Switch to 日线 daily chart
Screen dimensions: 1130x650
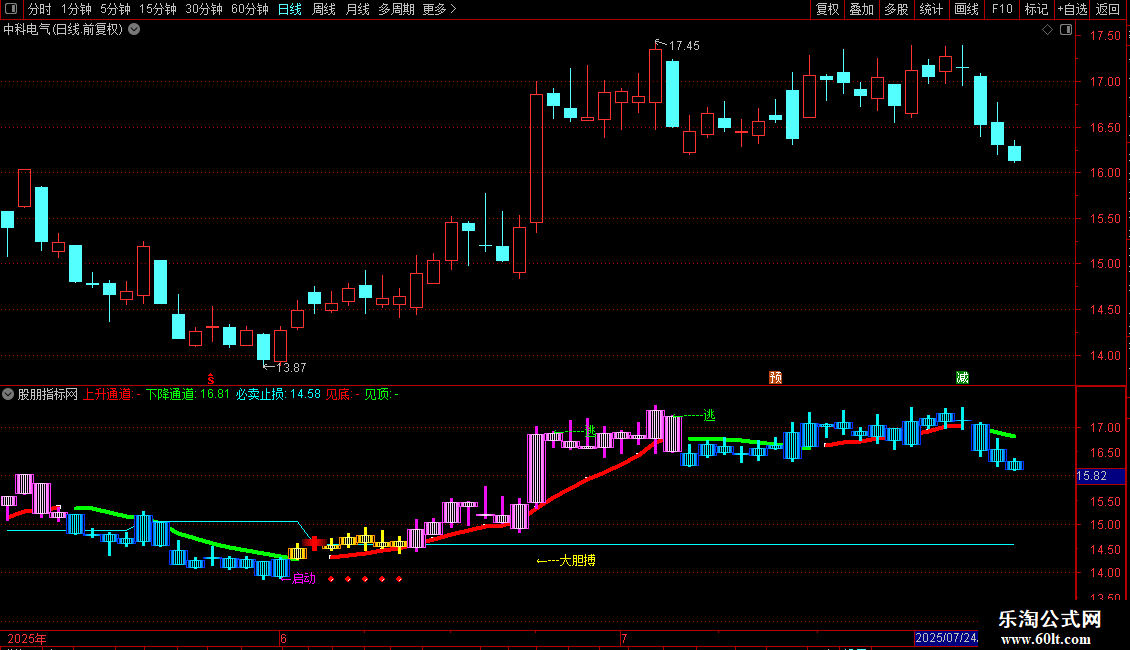click(290, 9)
